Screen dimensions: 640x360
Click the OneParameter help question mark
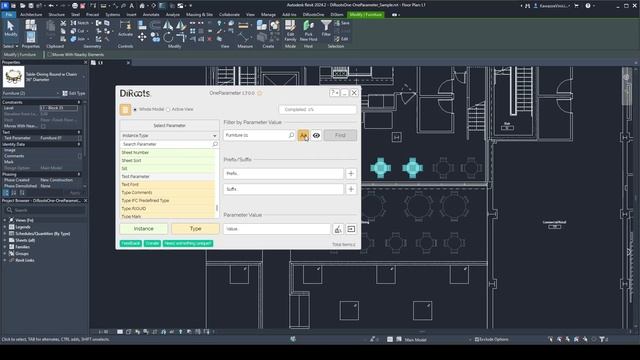click(334, 93)
